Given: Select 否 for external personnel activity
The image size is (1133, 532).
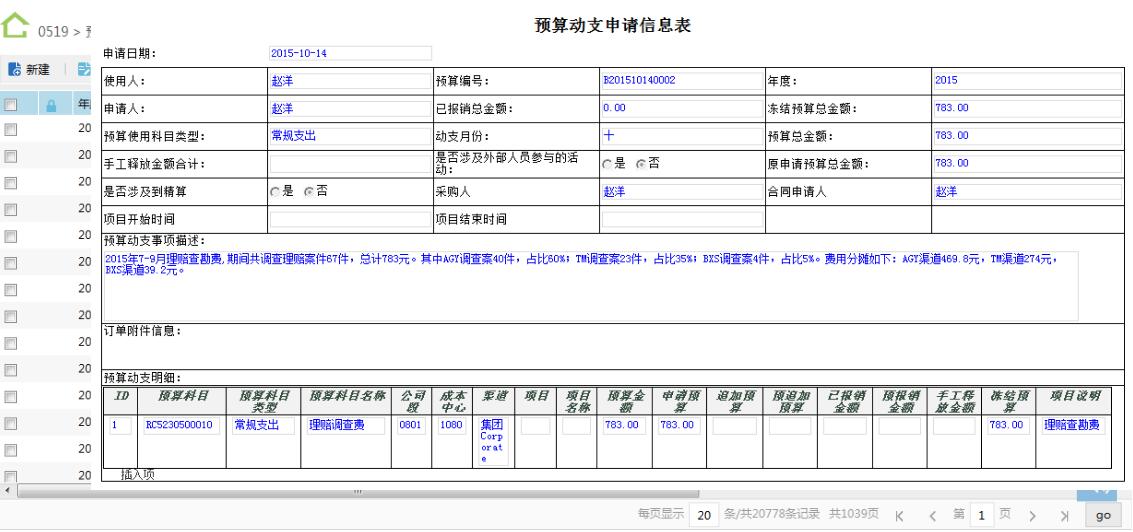Looking at the screenshot, I should 640,164.
